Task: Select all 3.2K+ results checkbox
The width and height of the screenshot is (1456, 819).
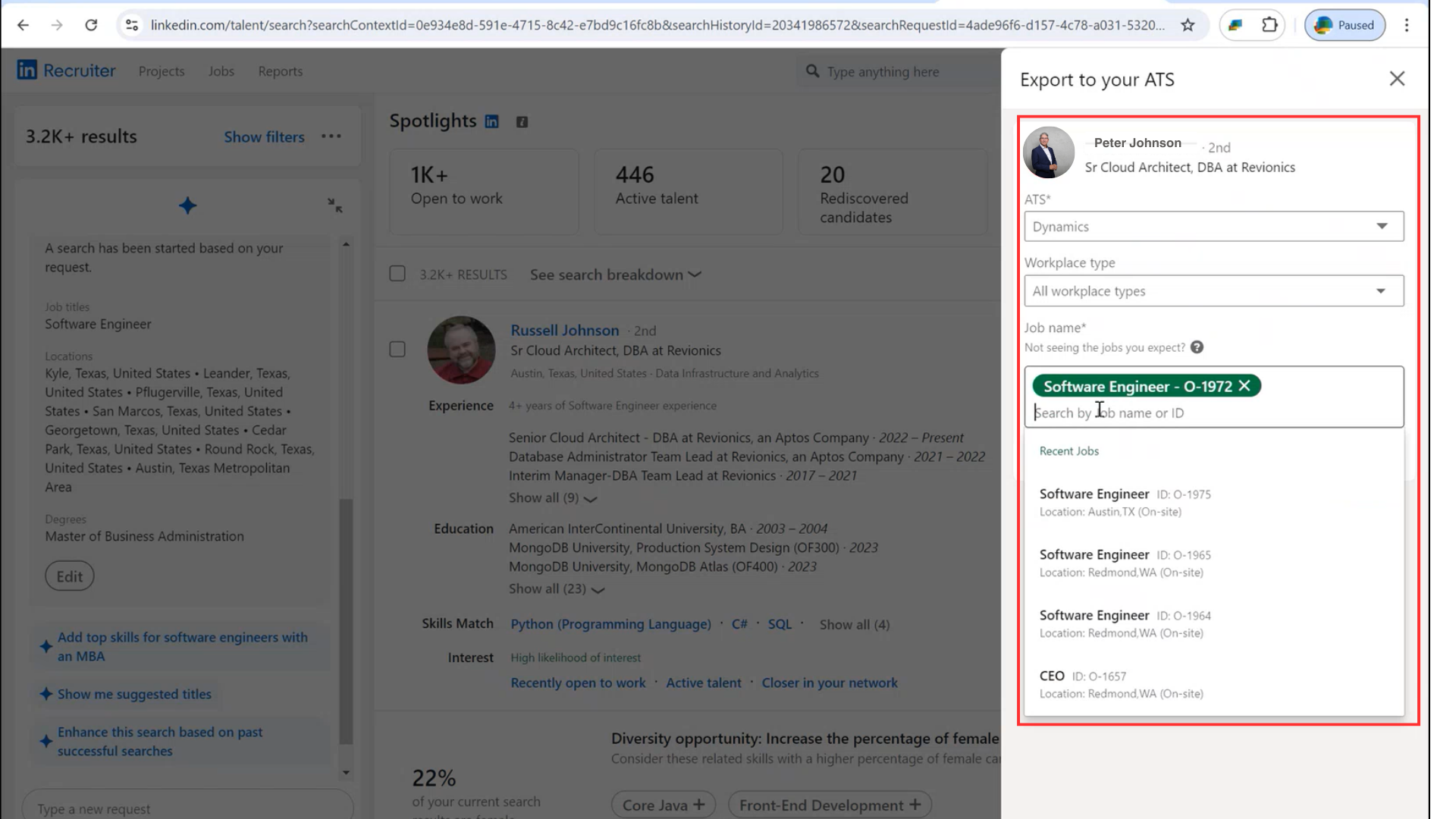Action: [x=397, y=274]
